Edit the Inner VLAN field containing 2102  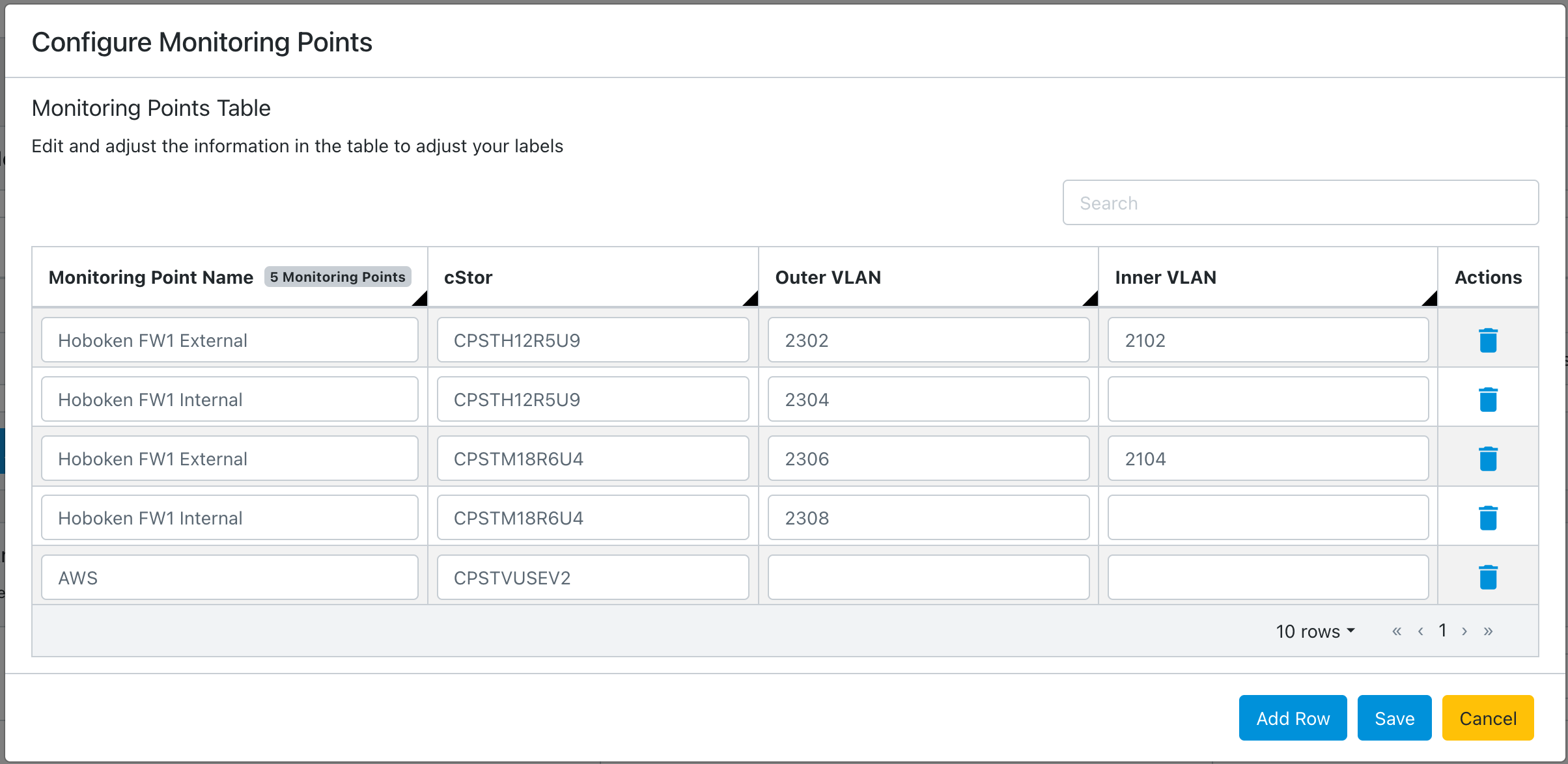click(1268, 340)
